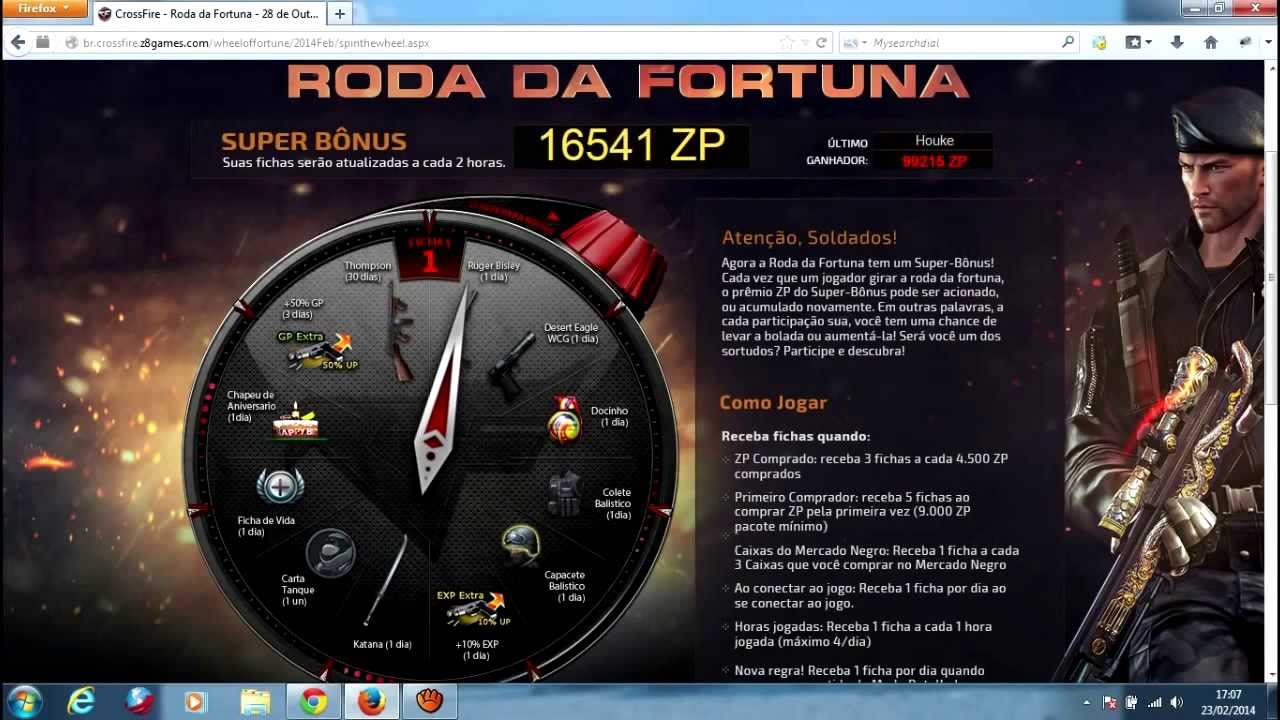Click the Receba fichas quando: text
Viewport: 1280px width, 720px height.
tap(796, 436)
